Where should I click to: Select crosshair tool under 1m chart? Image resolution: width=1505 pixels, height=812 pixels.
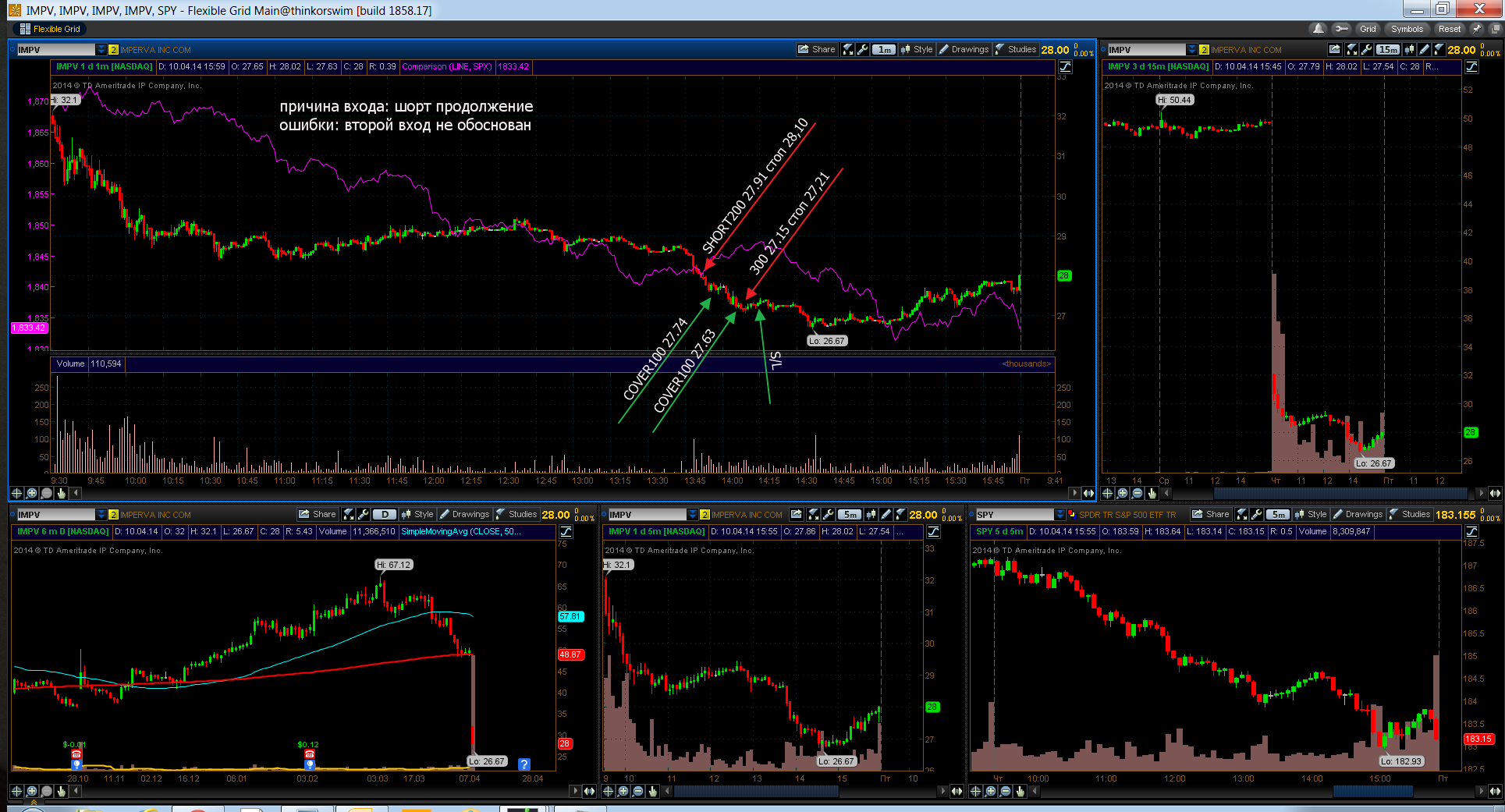pyautogui.click(x=16, y=493)
